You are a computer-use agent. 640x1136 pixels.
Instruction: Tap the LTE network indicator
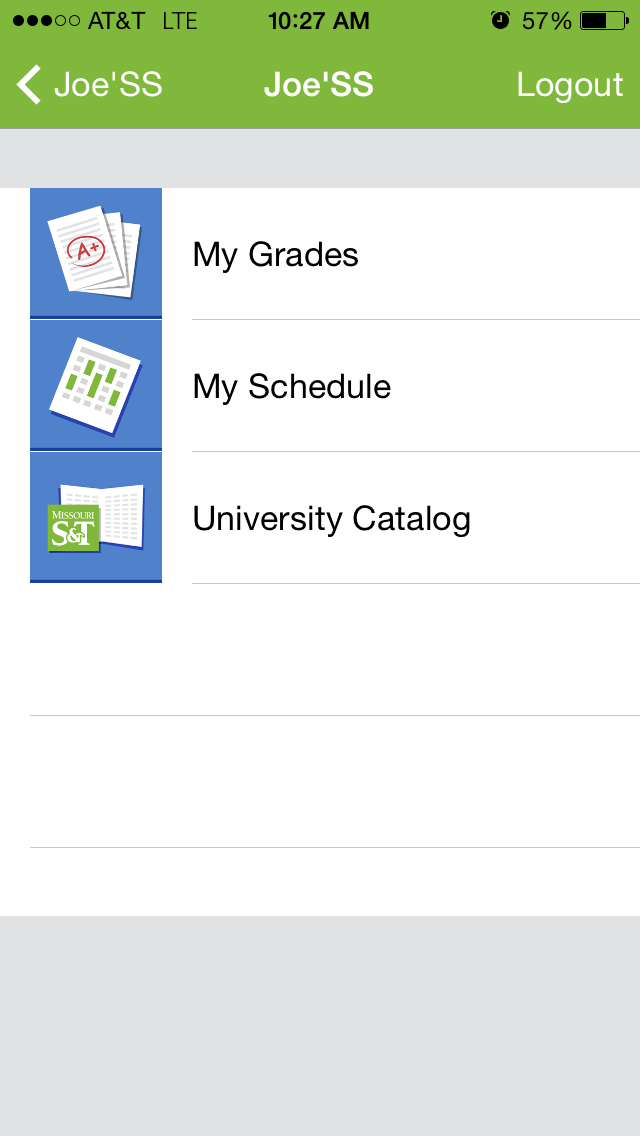click(x=180, y=21)
